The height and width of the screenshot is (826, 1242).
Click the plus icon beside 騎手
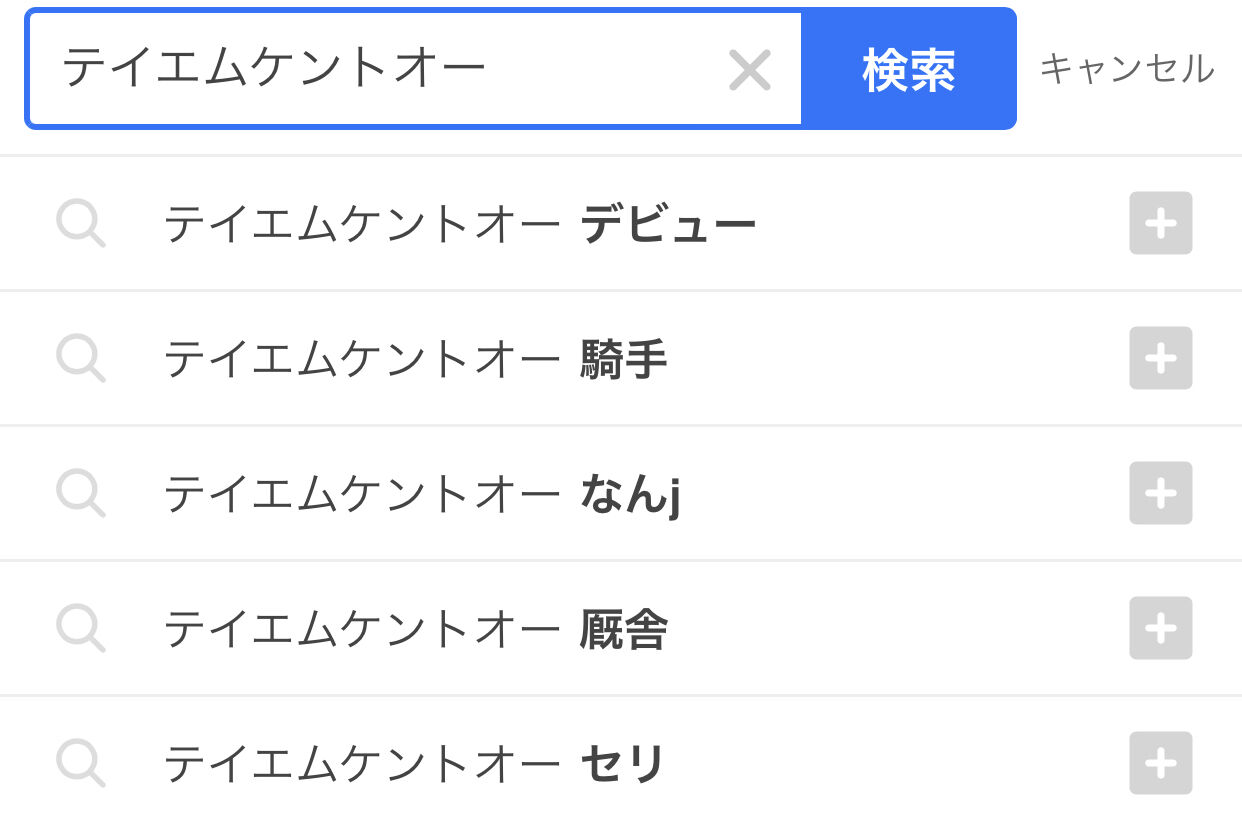pyautogui.click(x=1160, y=358)
